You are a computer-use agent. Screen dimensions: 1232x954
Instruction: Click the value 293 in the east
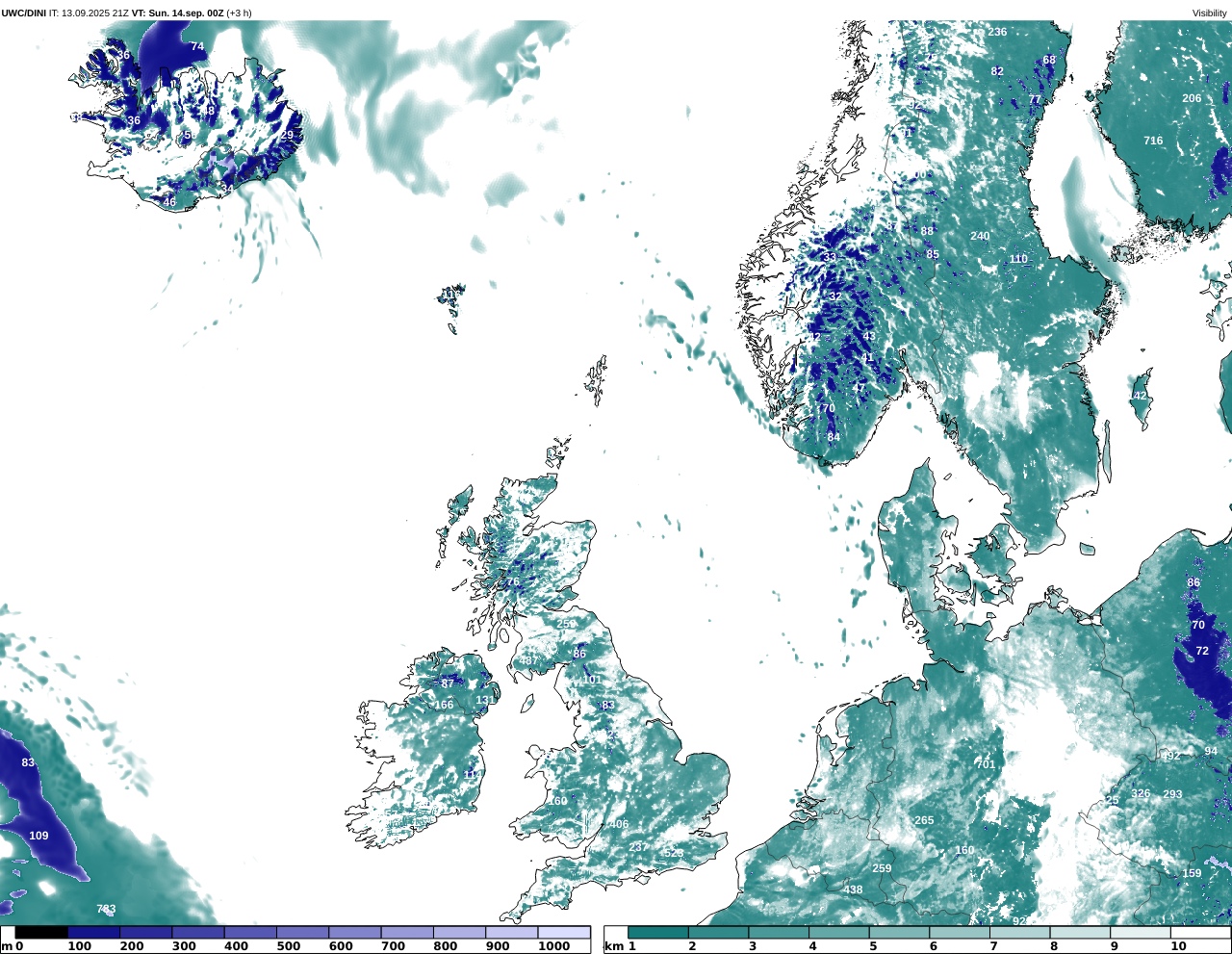[1172, 794]
